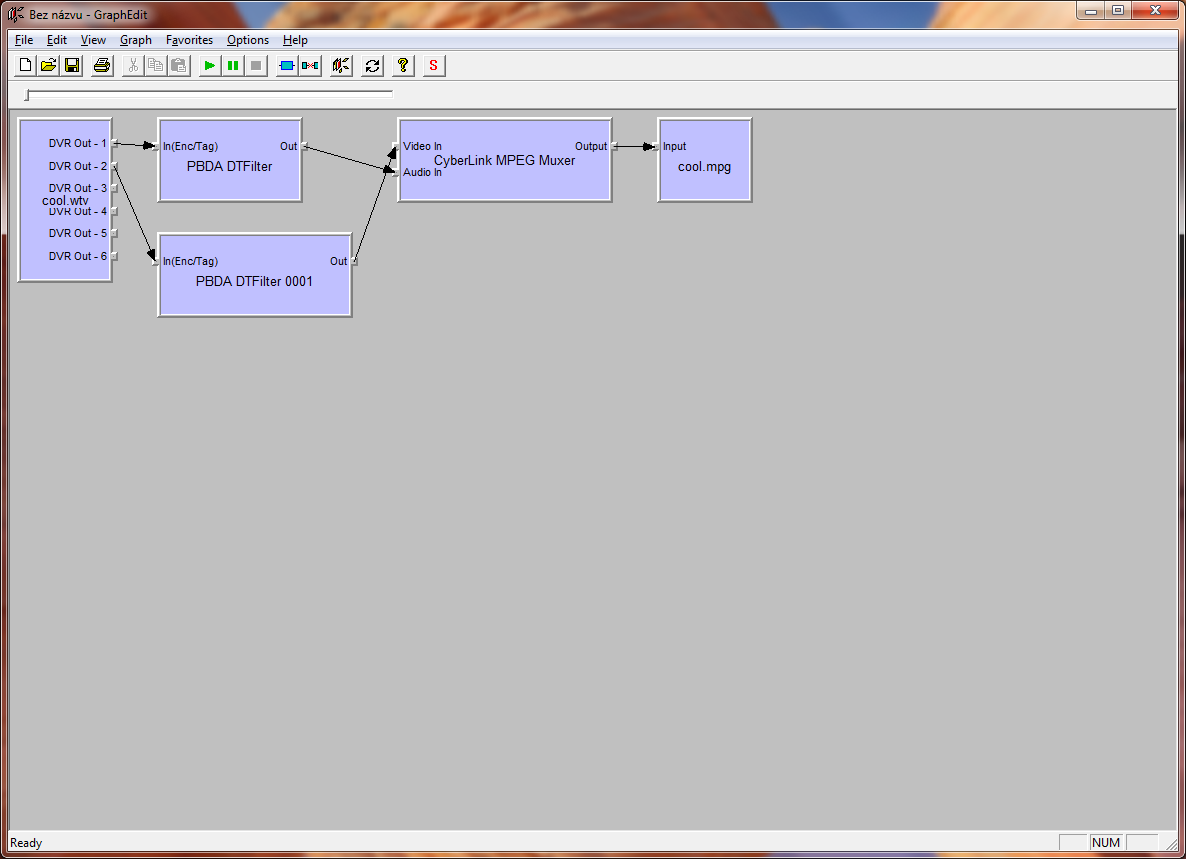Open the Options menu
Image resolution: width=1186 pixels, height=859 pixels.
pyautogui.click(x=247, y=40)
